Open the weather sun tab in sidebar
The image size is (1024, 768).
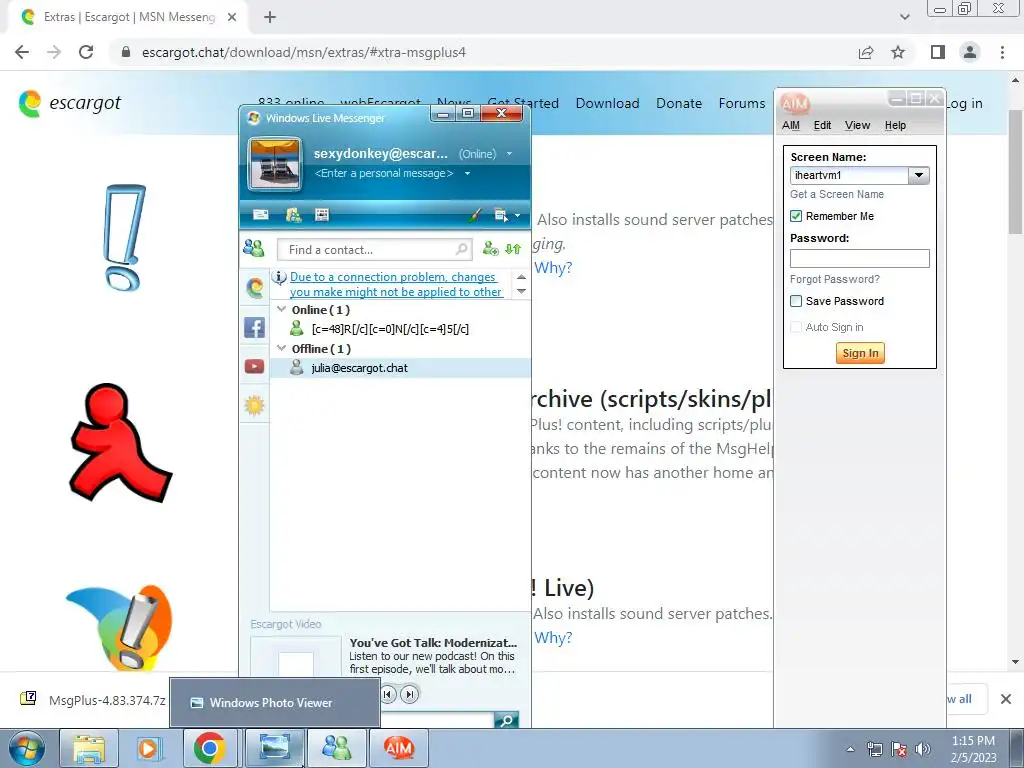coord(255,406)
